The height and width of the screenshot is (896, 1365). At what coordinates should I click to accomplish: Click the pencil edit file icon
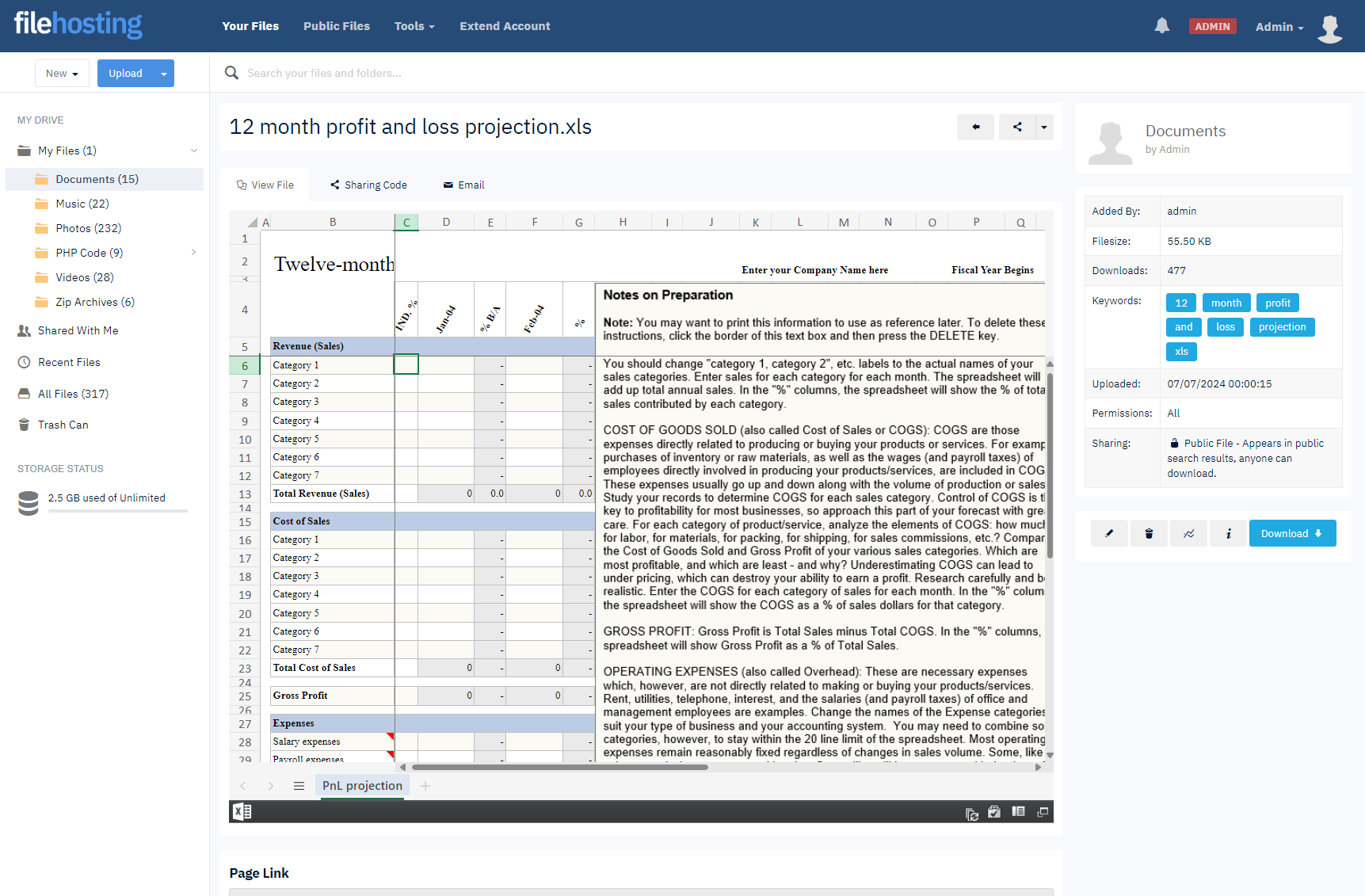pyautogui.click(x=1109, y=533)
